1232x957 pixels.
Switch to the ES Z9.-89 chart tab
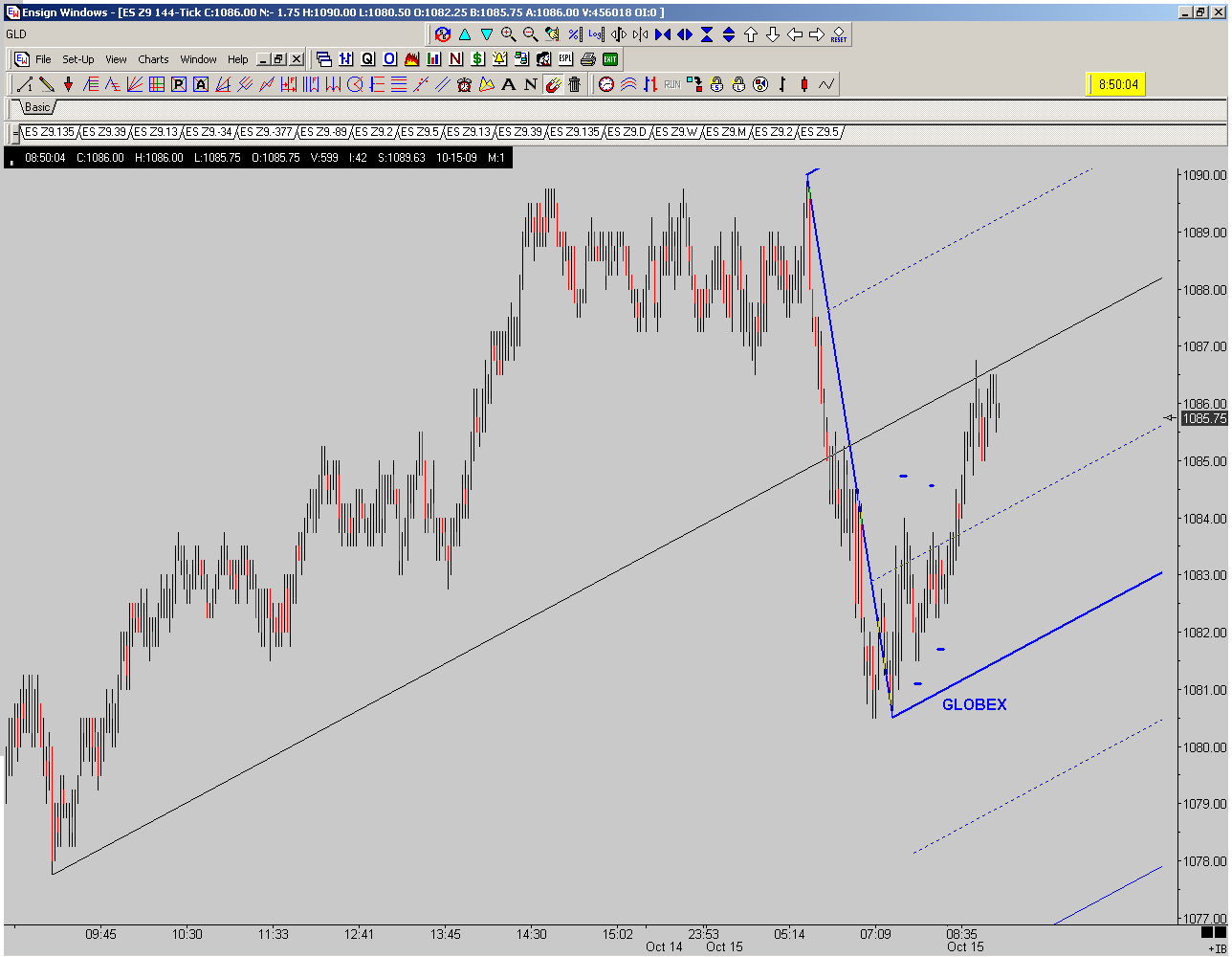(324, 132)
